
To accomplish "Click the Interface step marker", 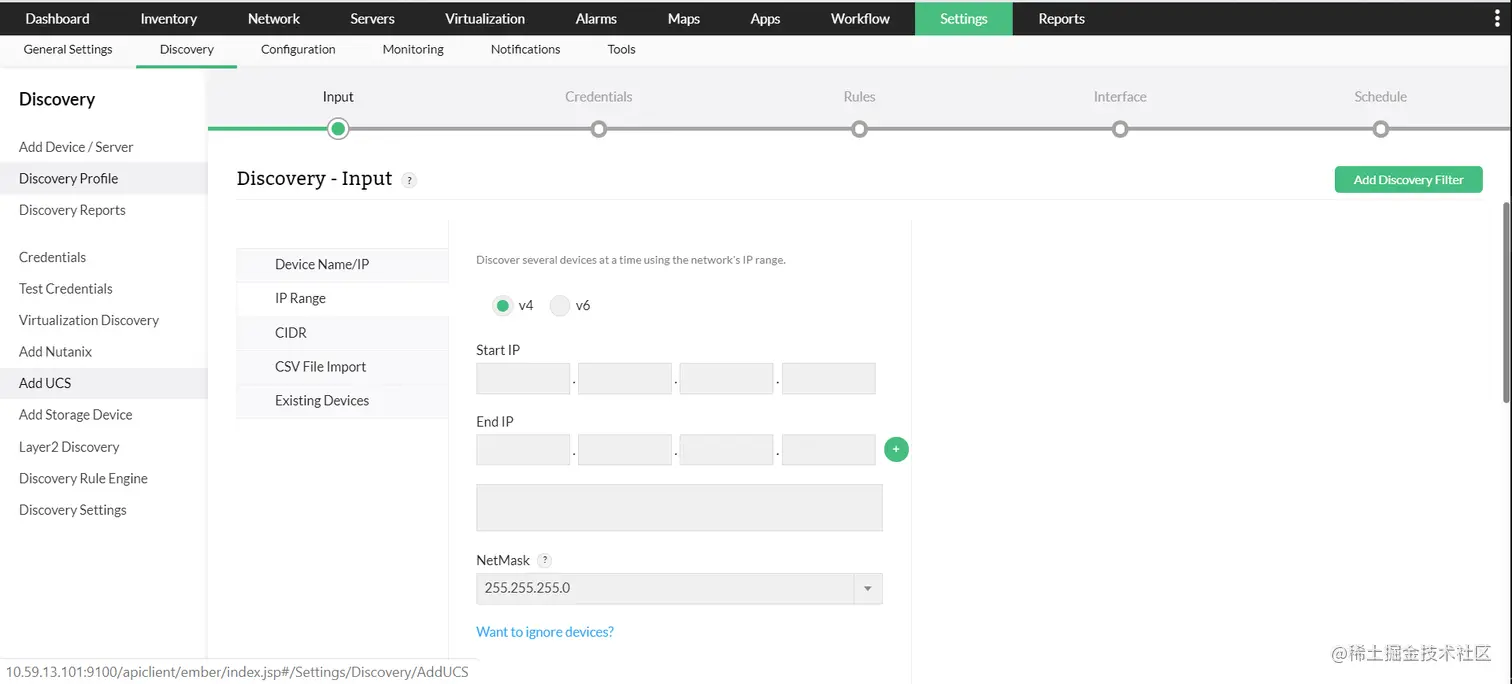I will point(1119,129).
